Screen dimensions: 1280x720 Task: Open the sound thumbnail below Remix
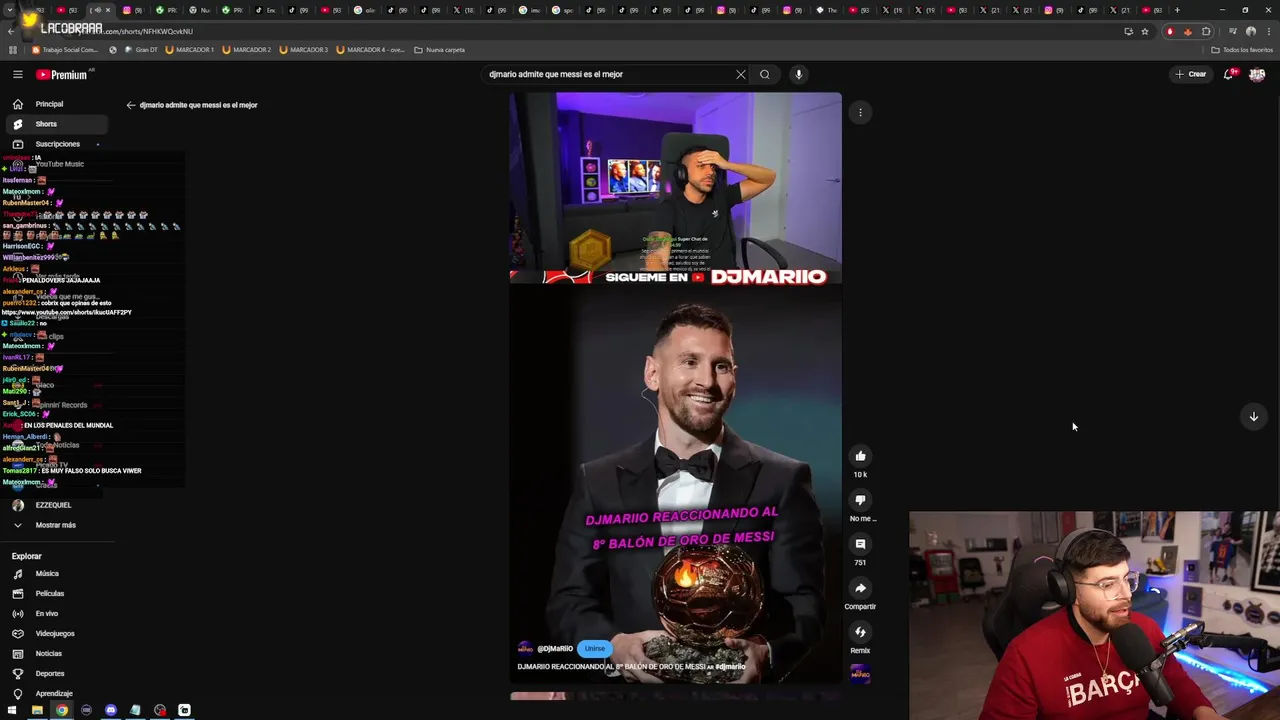[x=860, y=675]
